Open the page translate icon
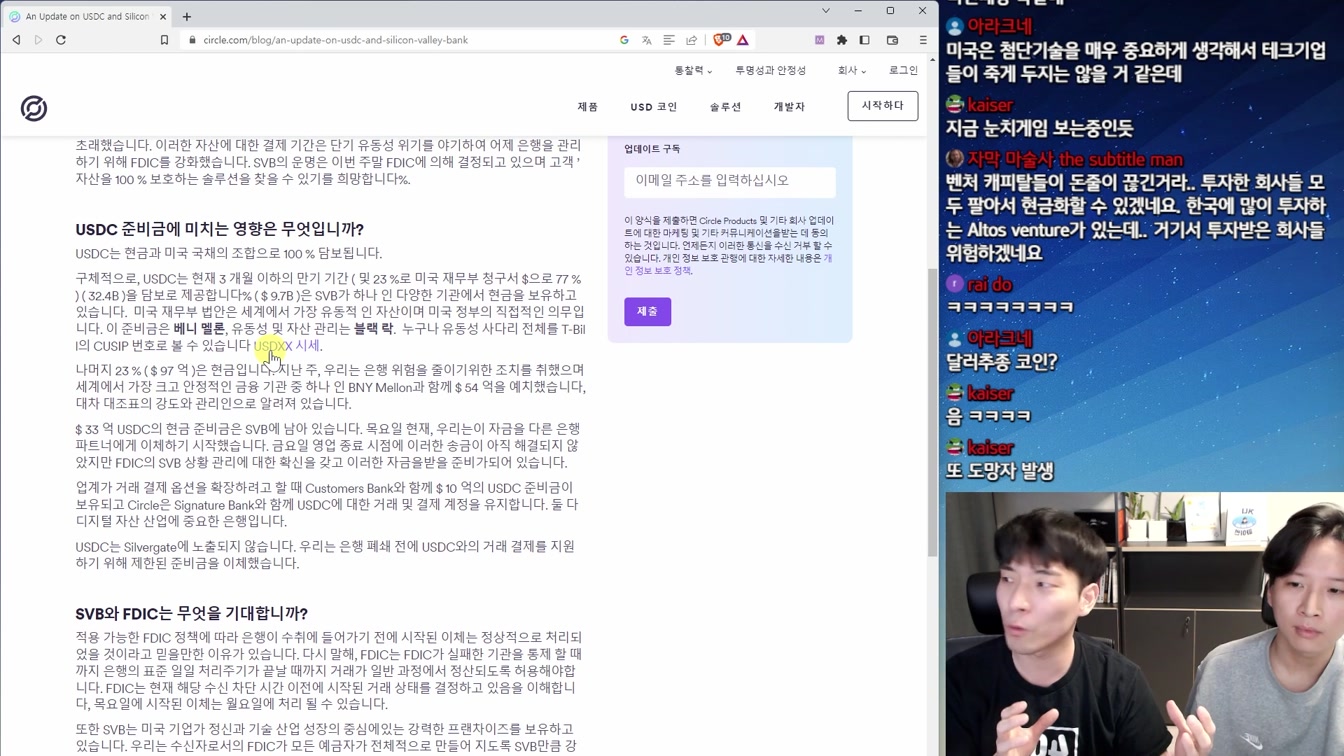Viewport: 1344px width, 756px height. coord(647,40)
